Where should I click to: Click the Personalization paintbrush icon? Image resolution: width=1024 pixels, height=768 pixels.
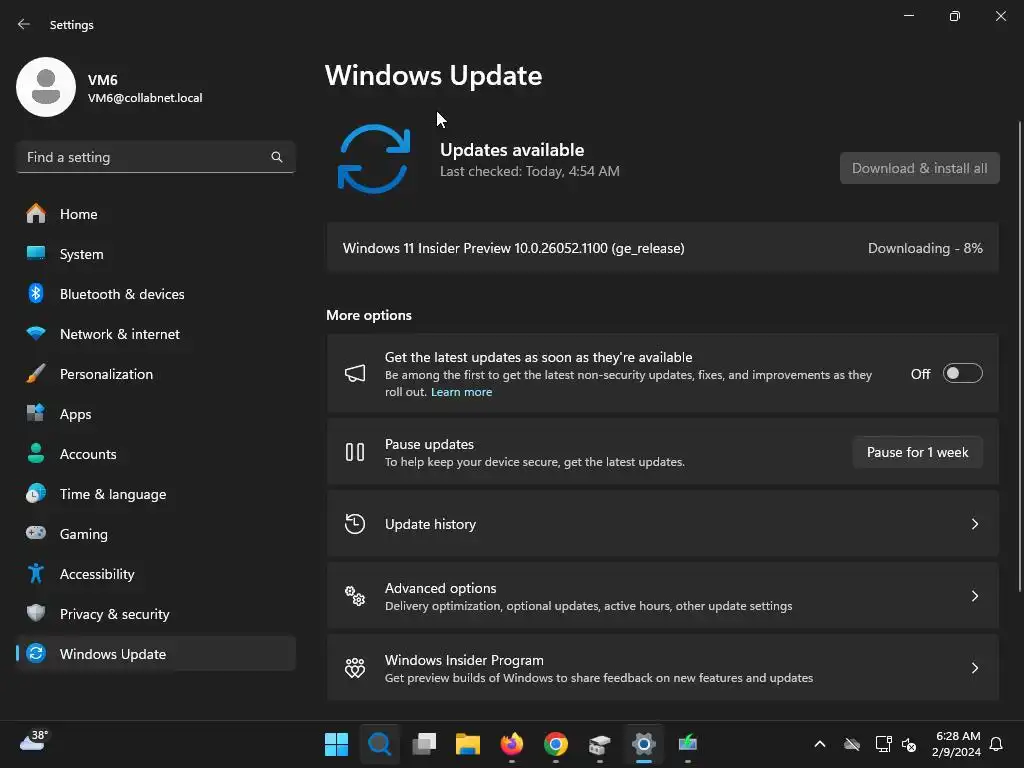coord(36,374)
